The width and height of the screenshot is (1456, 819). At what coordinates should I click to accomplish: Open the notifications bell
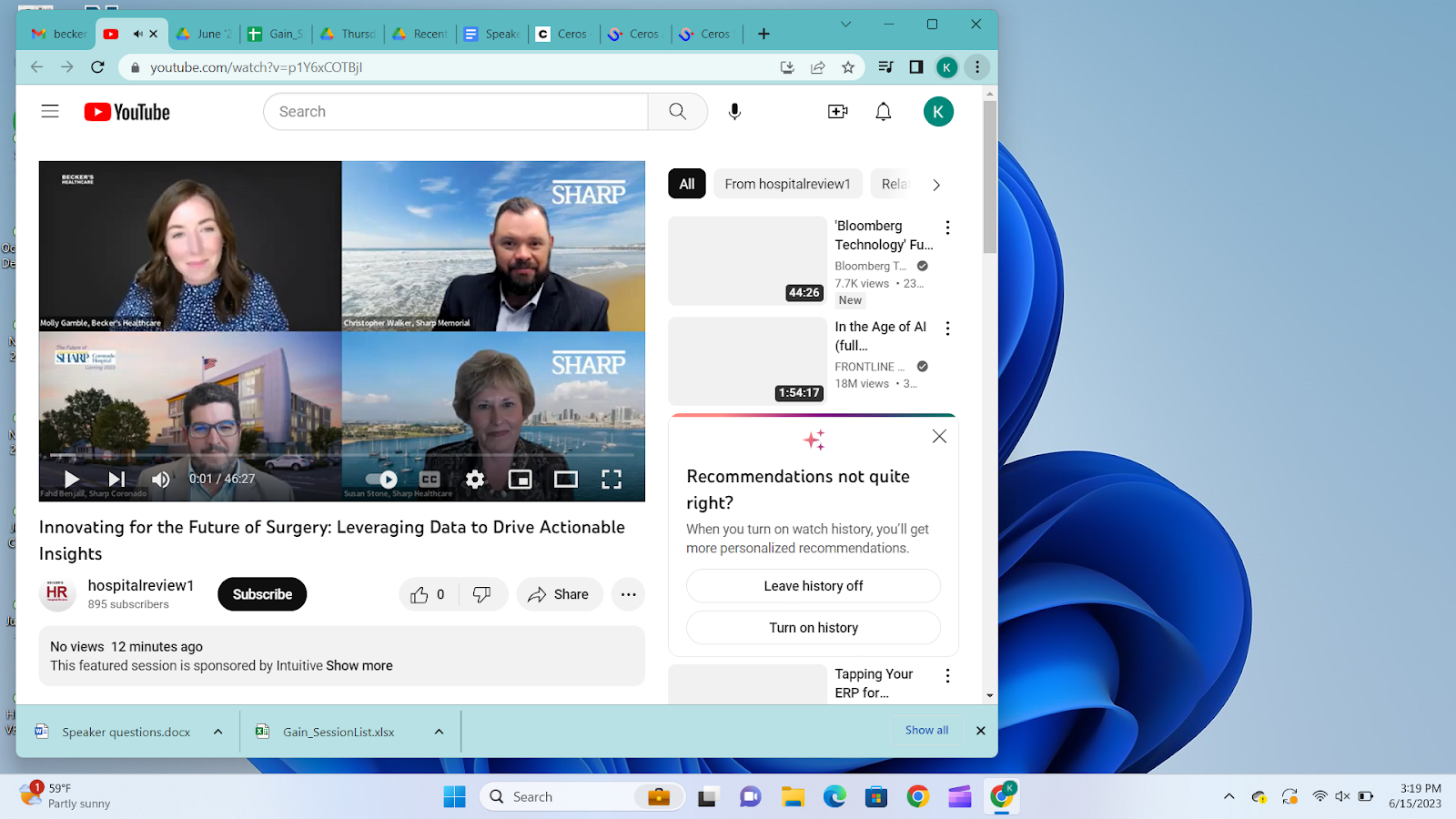pyautogui.click(x=883, y=111)
